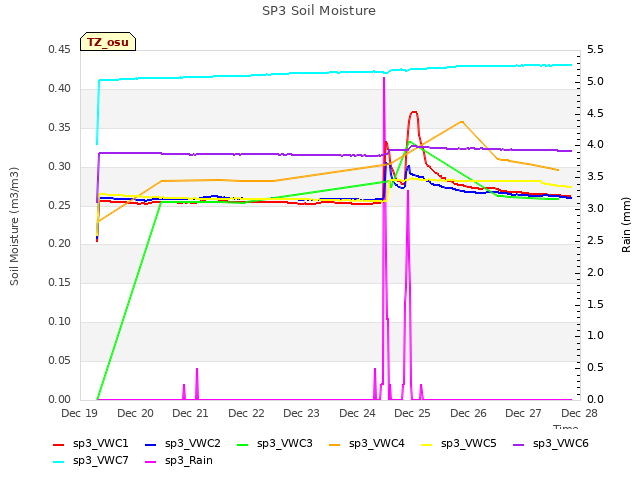Click the orange VWC4 peak near Dec 26

(x=462, y=122)
